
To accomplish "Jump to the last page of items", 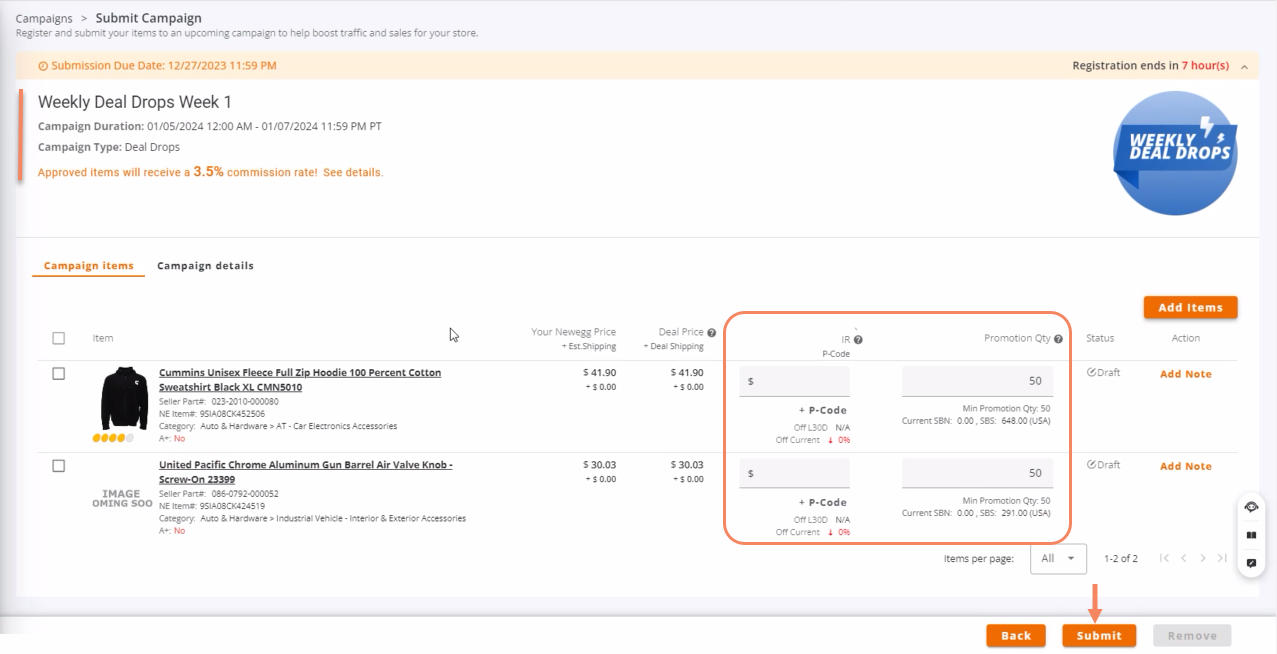I will [x=1222, y=558].
